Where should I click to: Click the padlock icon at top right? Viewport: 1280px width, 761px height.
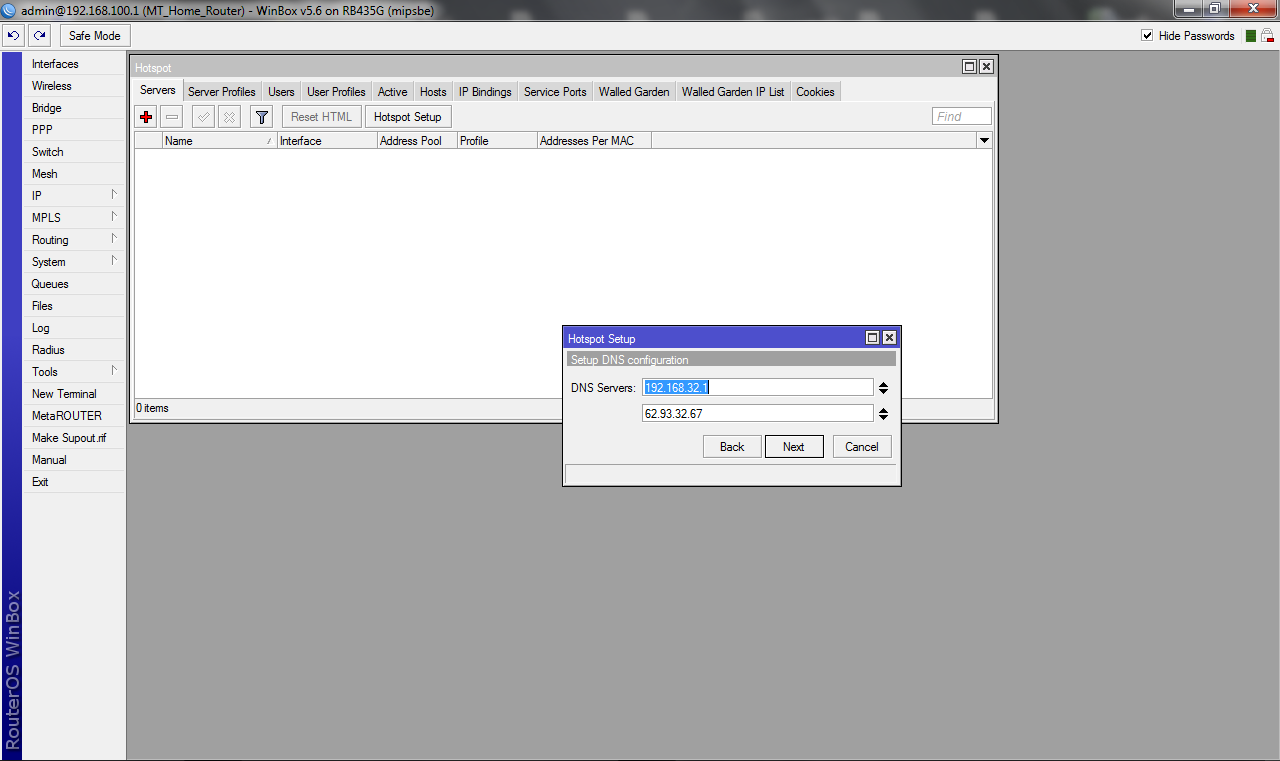1267,36
